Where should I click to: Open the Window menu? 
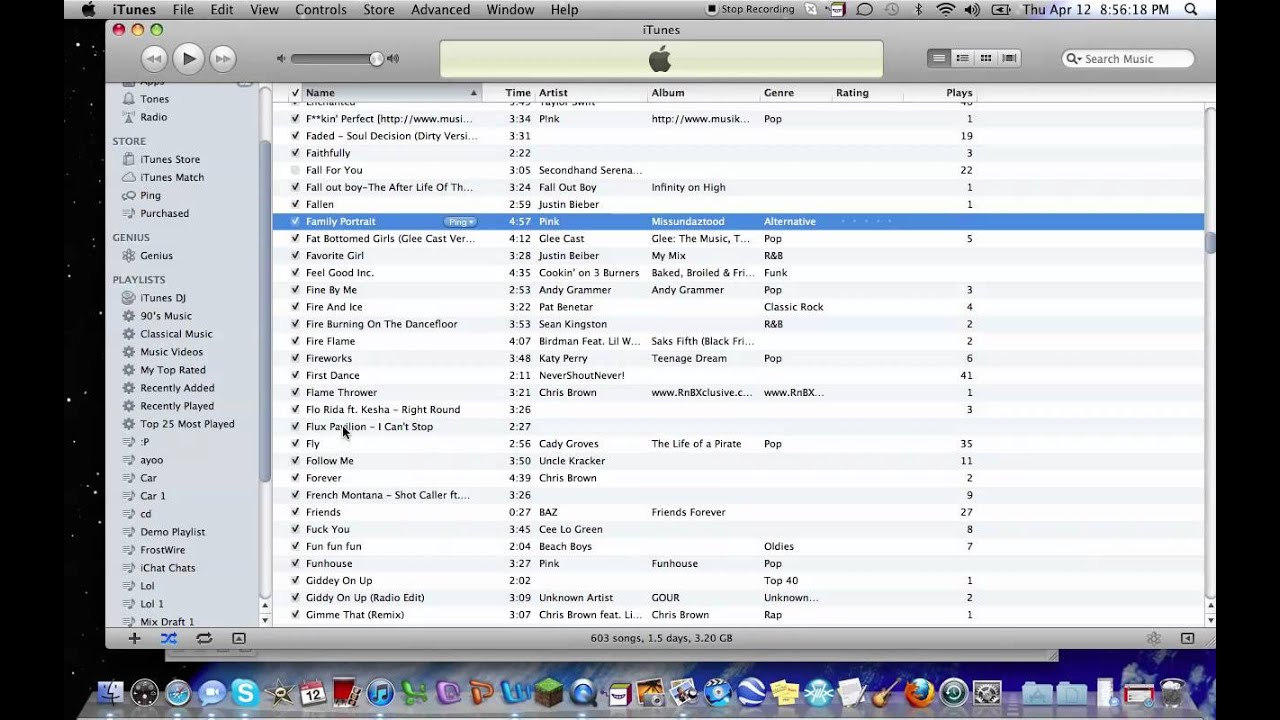click(510, 10)
